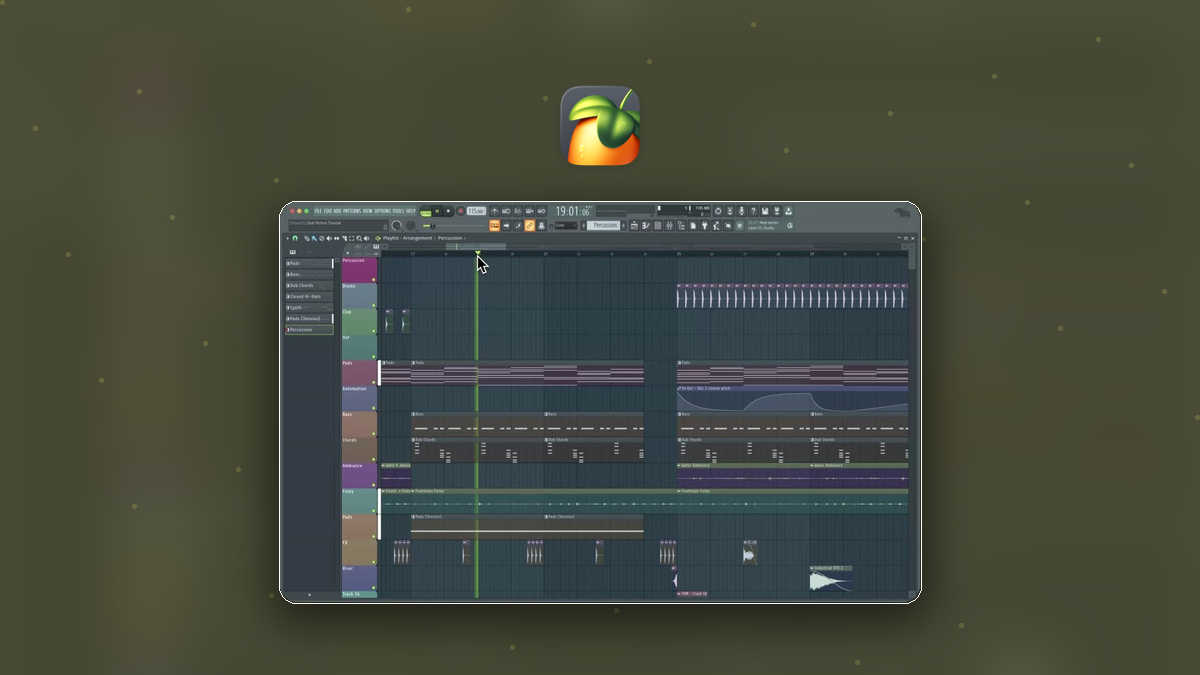
Task: Click the microphone one-click recording icon
Action: [x=742, y=211]
